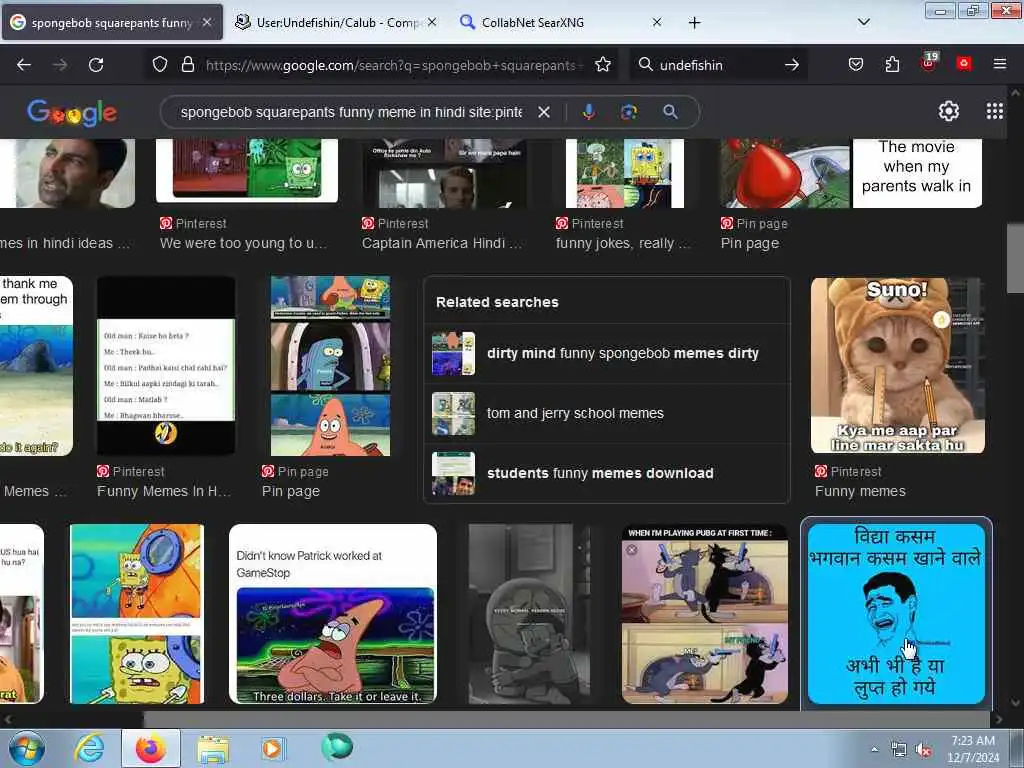This screenshot has height=768, width=1024.
Task: Clear the Google search query
Action: (543, 112)
